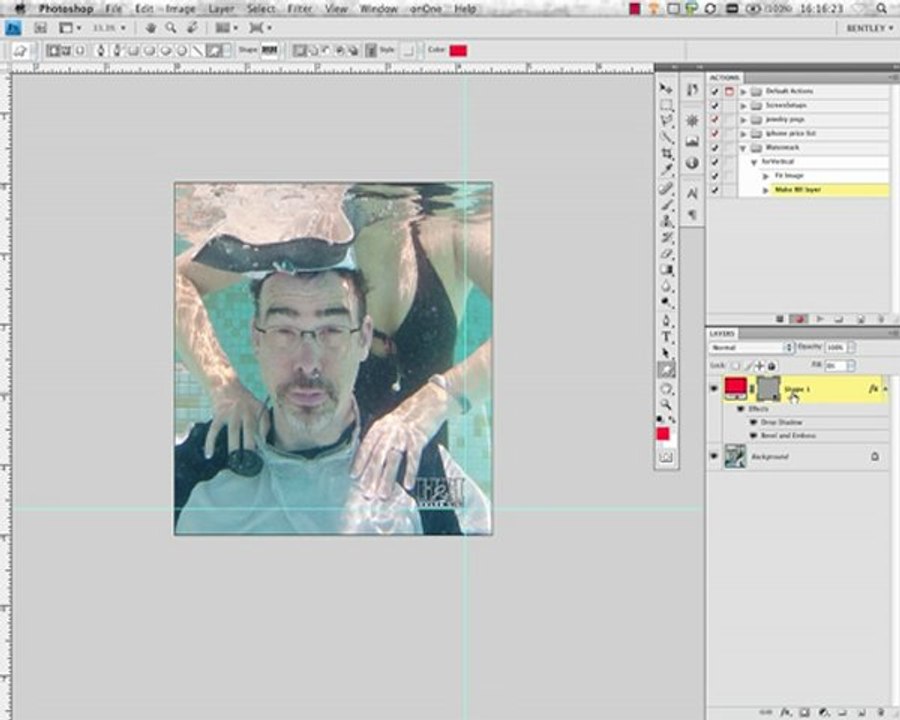Expand the iphone price list folder
The width and height of the screenshot is (900, 720).
point(744,134)
